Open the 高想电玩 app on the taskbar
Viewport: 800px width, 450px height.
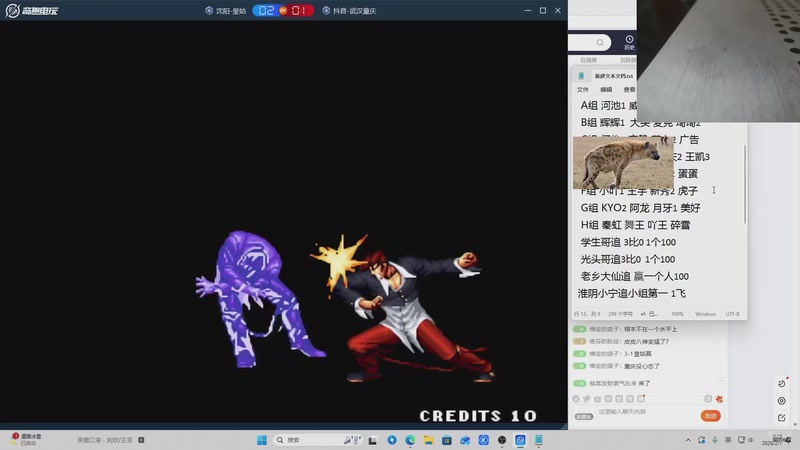pyautogui.click(x=520, y=440)
